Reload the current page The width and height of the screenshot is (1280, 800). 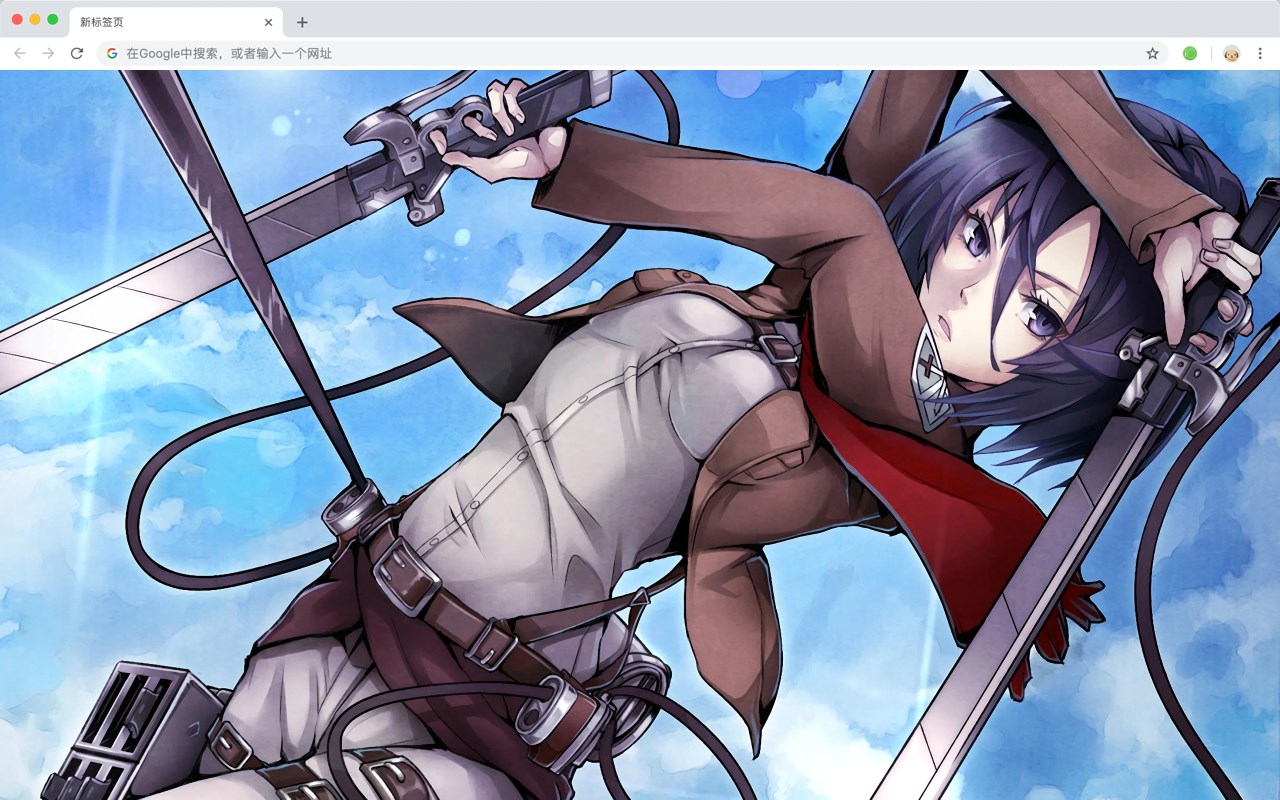pos(76,53)
